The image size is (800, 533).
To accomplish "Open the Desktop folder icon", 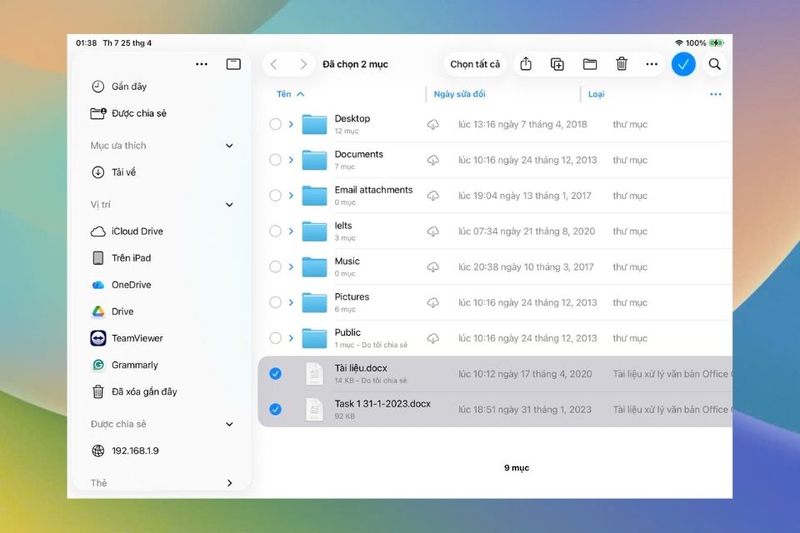I will (x=314, y=124).
